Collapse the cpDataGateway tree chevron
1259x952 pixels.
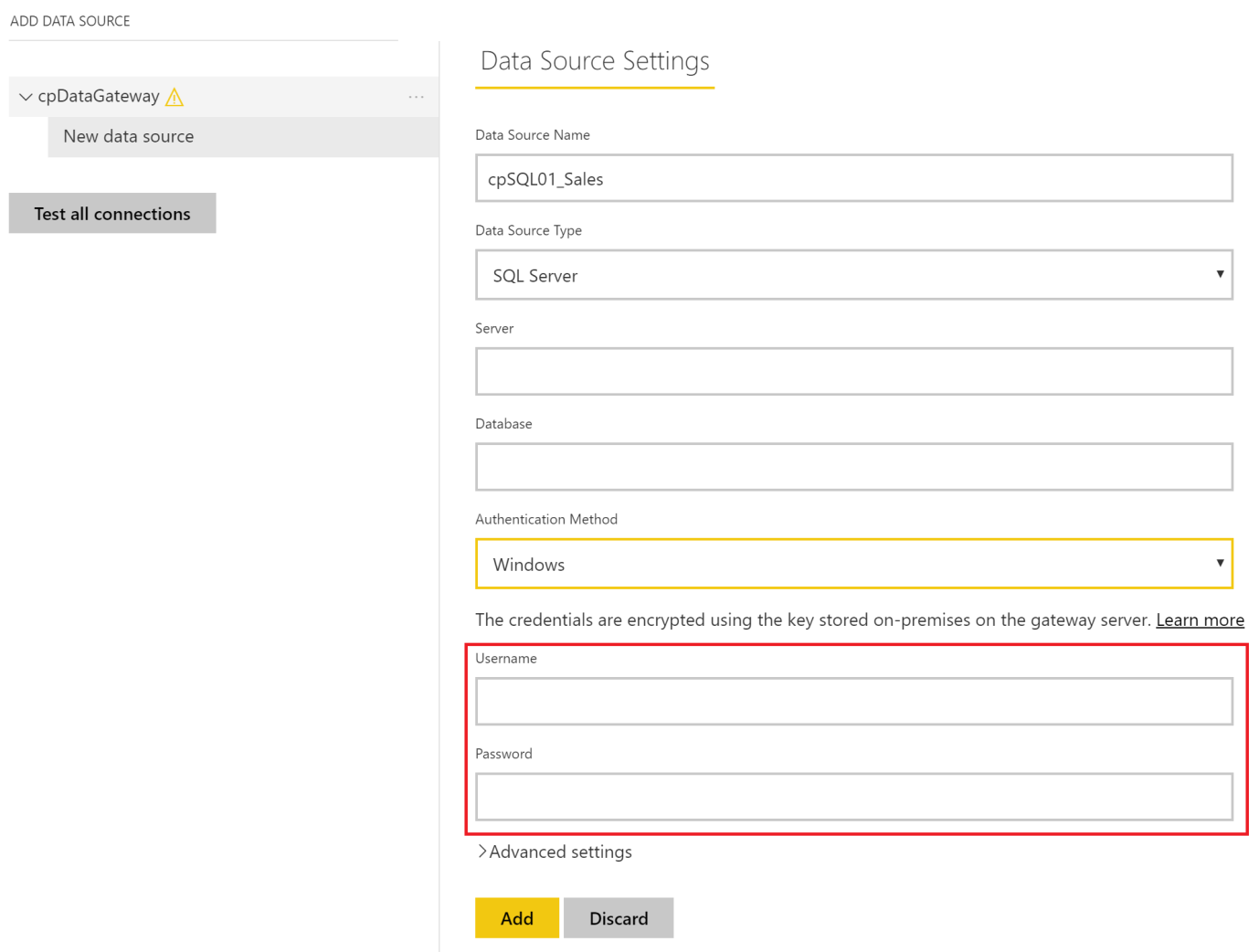[26, 97]
